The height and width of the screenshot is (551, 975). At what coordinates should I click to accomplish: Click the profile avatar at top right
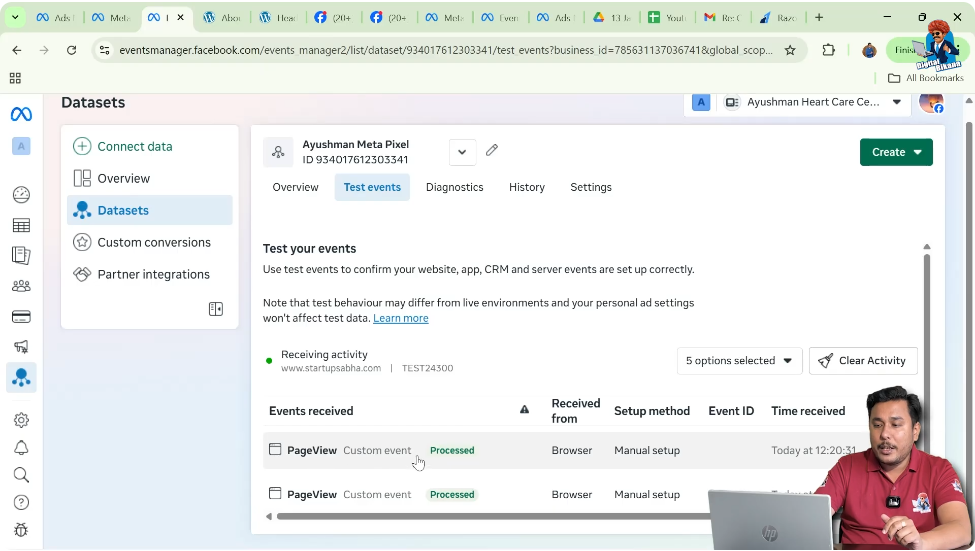click(931, 103)
